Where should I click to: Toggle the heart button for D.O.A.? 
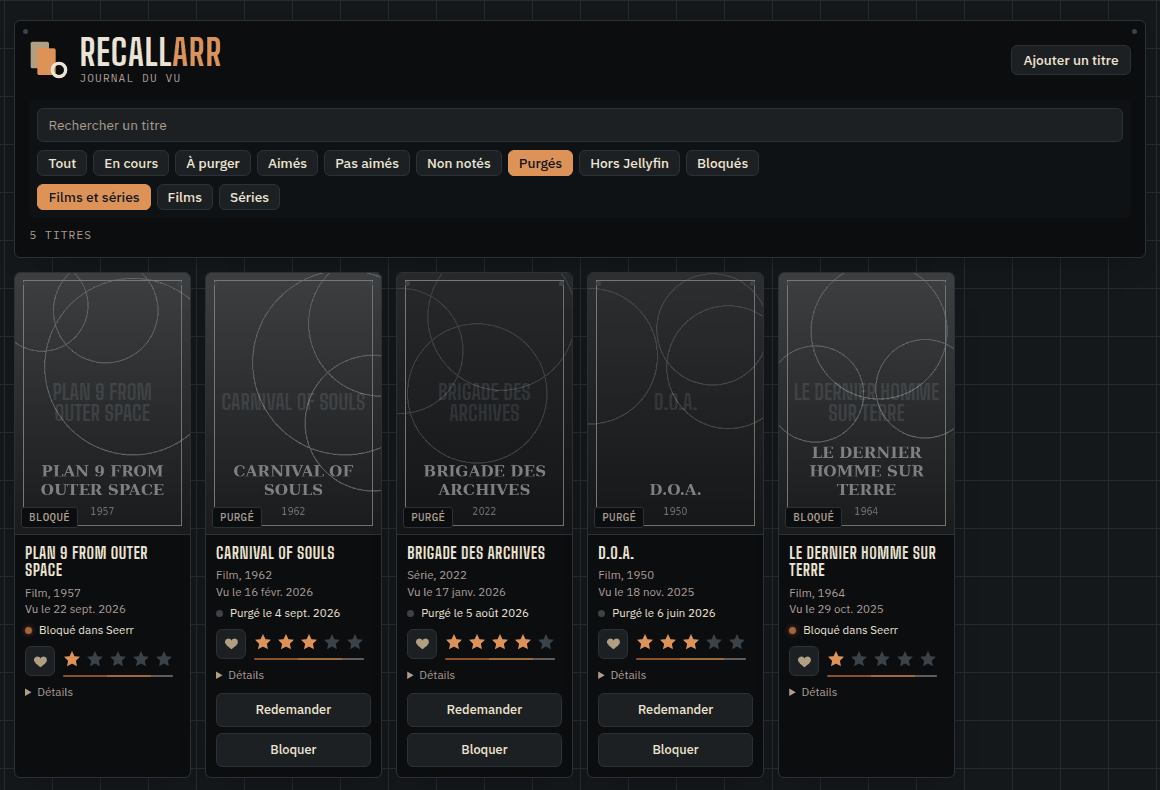pyautogui.click(x=613, y=644)
